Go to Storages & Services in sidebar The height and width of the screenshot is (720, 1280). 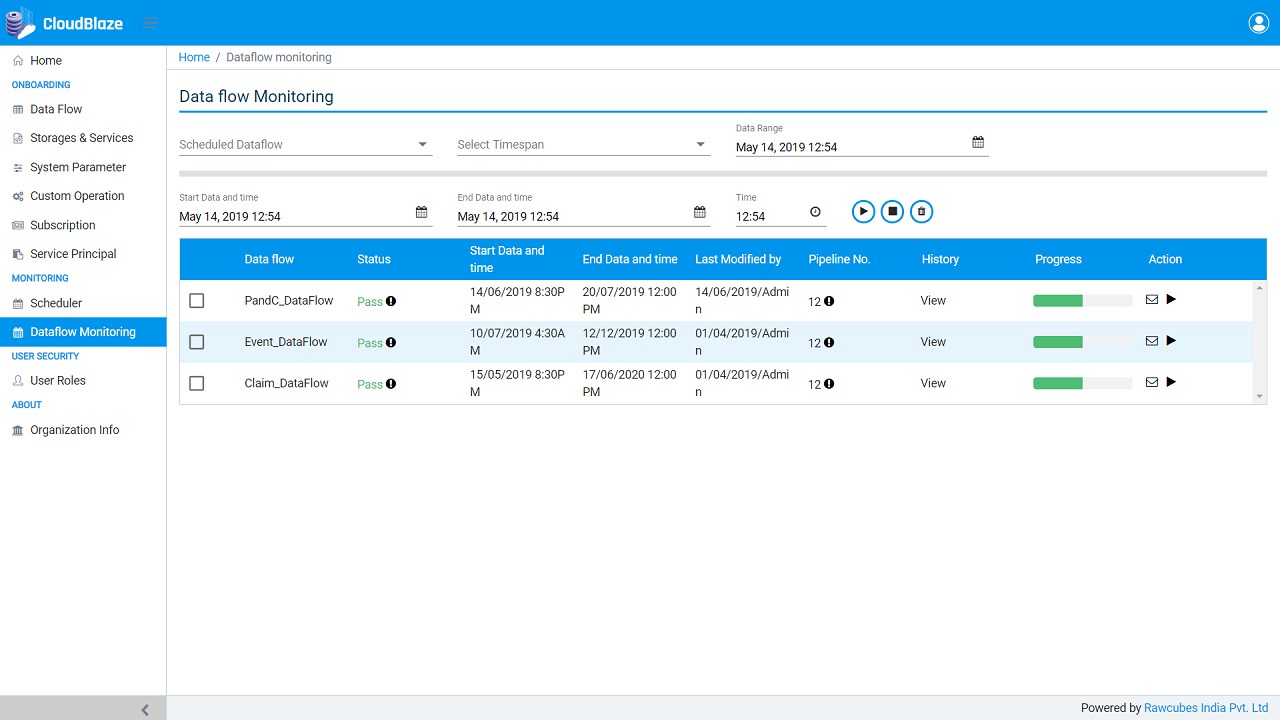(x=81, y=138)
